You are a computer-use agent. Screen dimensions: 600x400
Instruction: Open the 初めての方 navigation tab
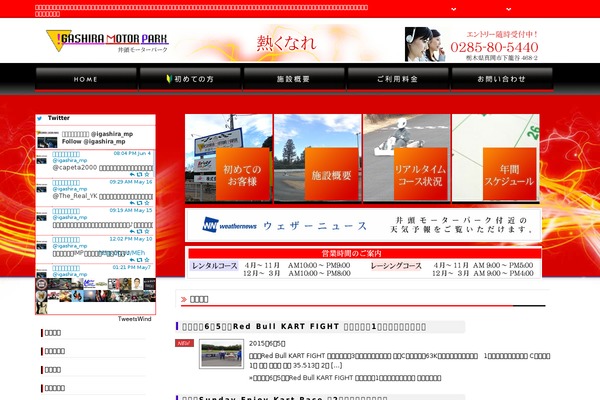click(x=190, y=79)
